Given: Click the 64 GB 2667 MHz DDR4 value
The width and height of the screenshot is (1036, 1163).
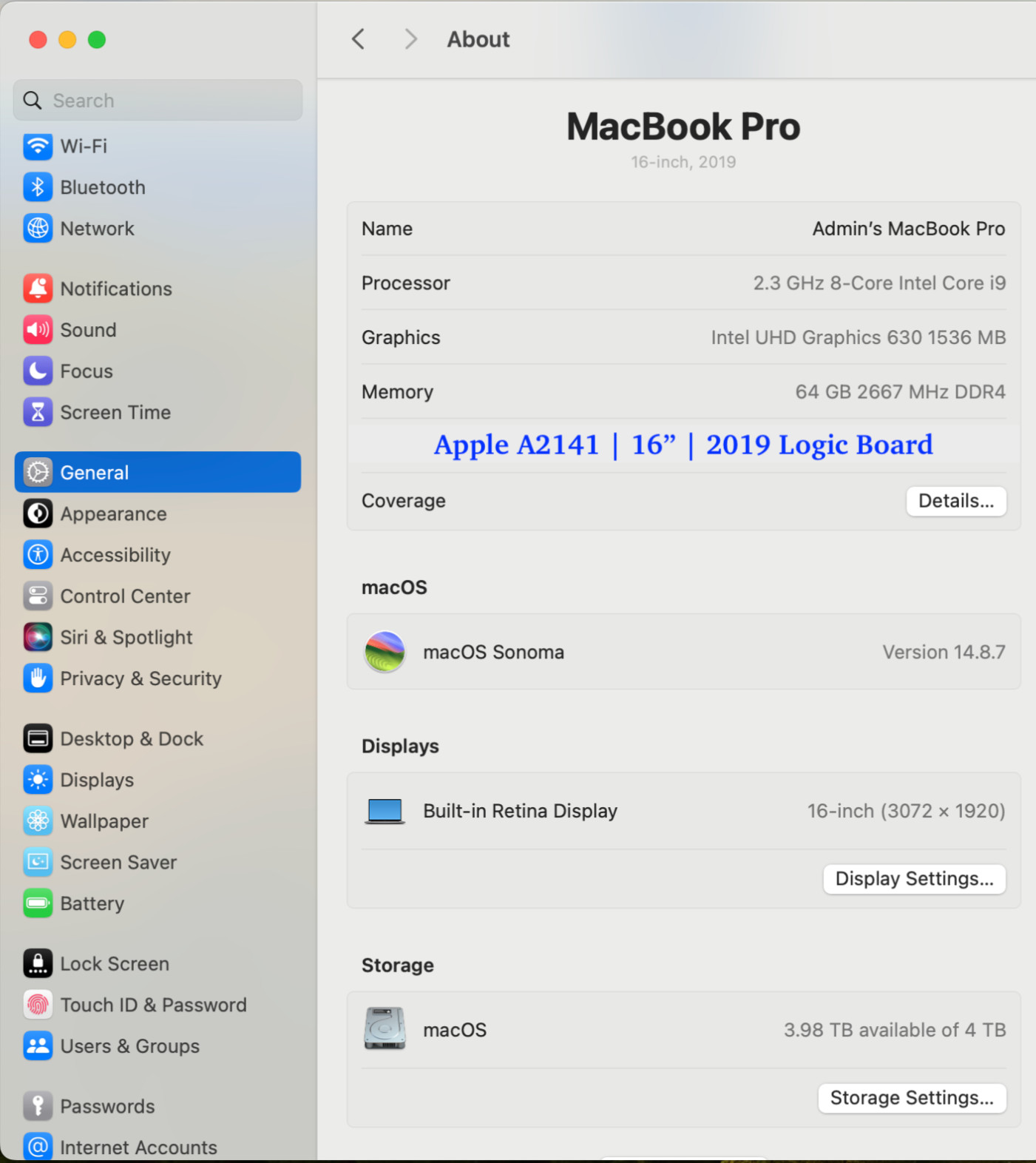Looking at the screenshot, I should click(x=900, y=391).
